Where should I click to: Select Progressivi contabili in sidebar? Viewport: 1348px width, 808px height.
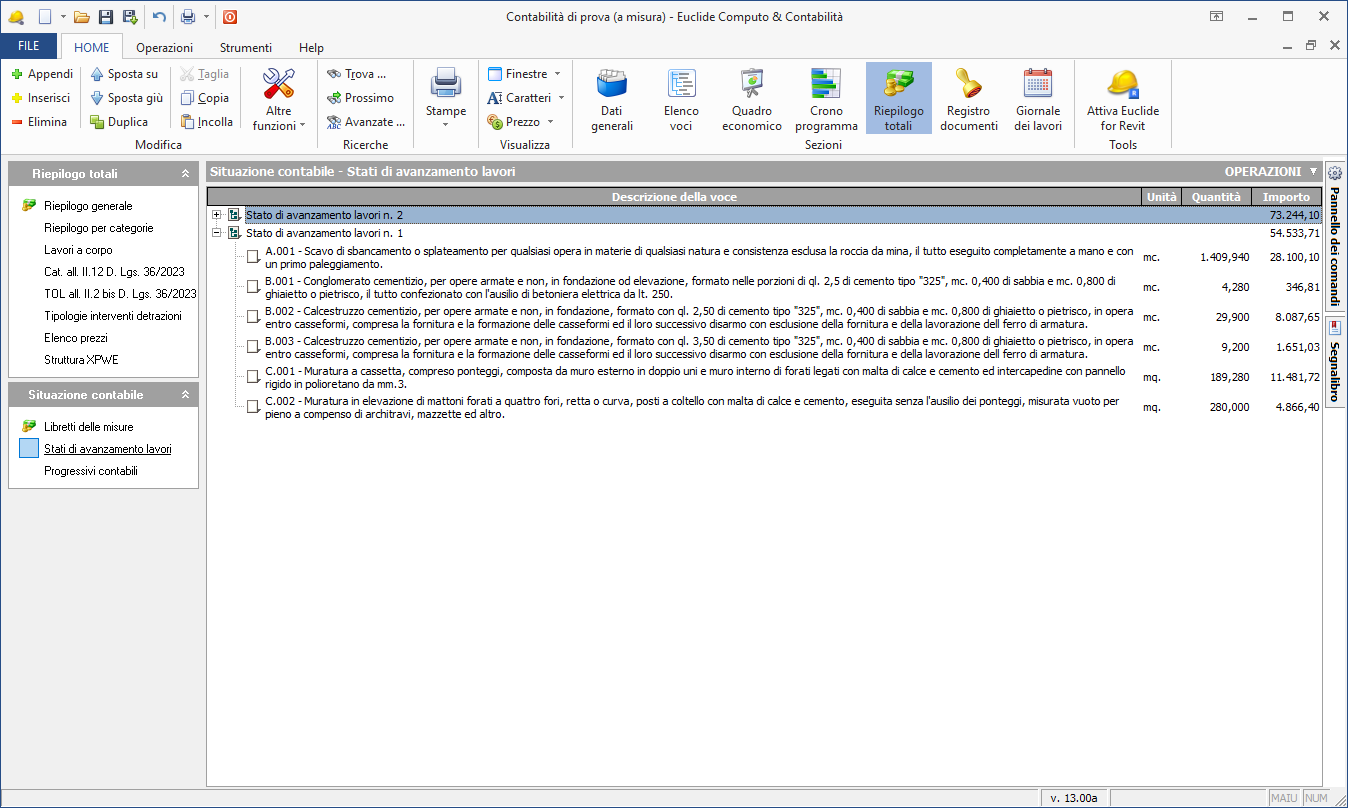[x=90, y=471]
